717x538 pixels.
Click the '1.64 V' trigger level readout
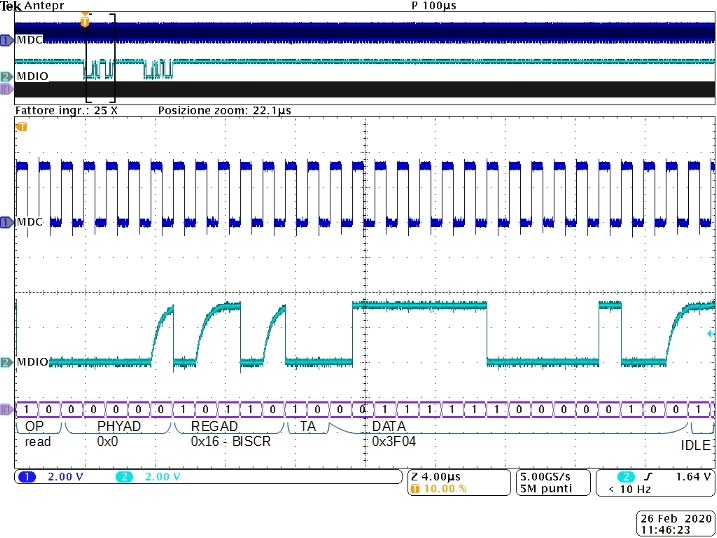click(x=693, y=476)
